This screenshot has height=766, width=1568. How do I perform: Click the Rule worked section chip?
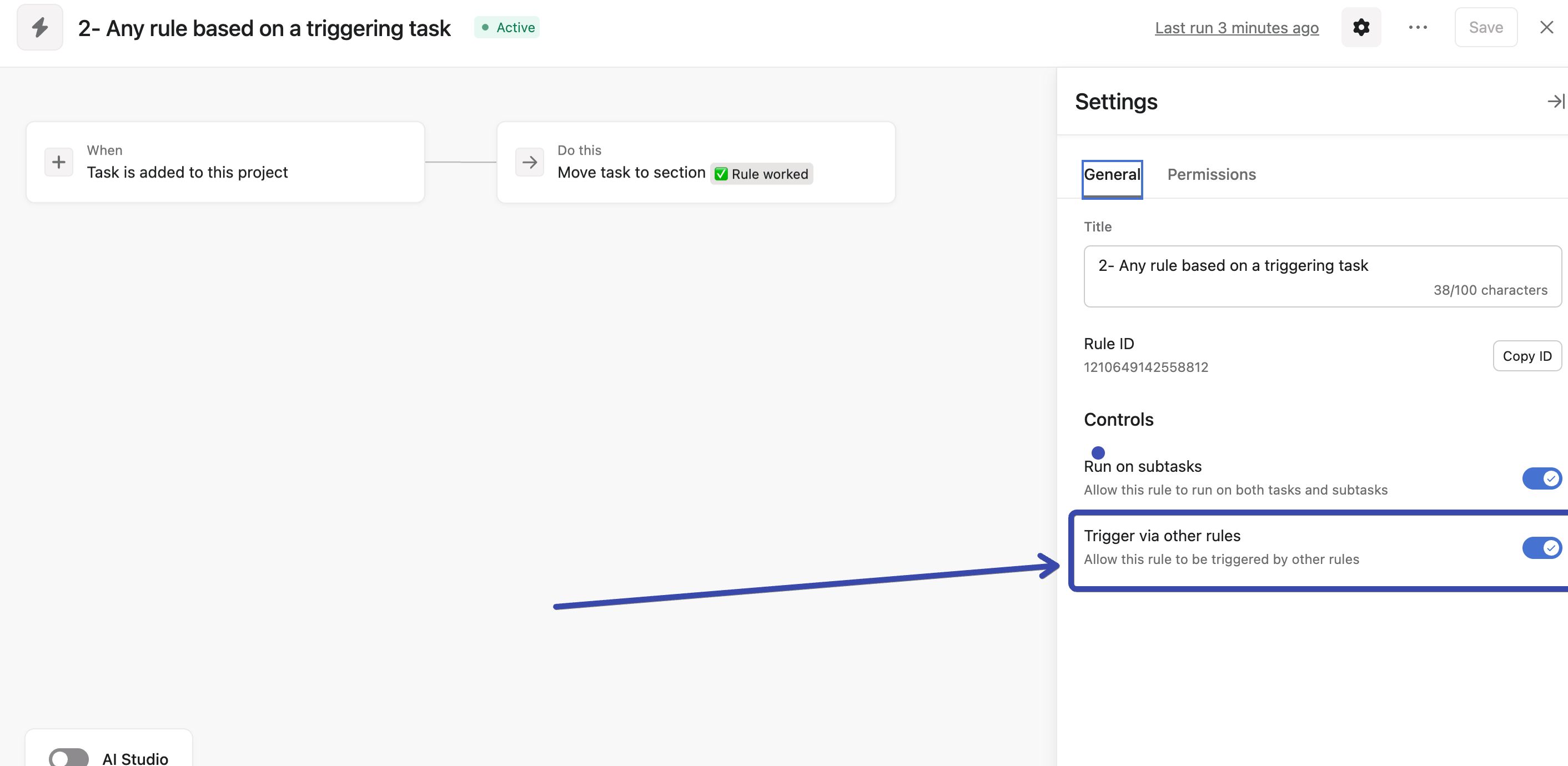(x=761, y=174)
